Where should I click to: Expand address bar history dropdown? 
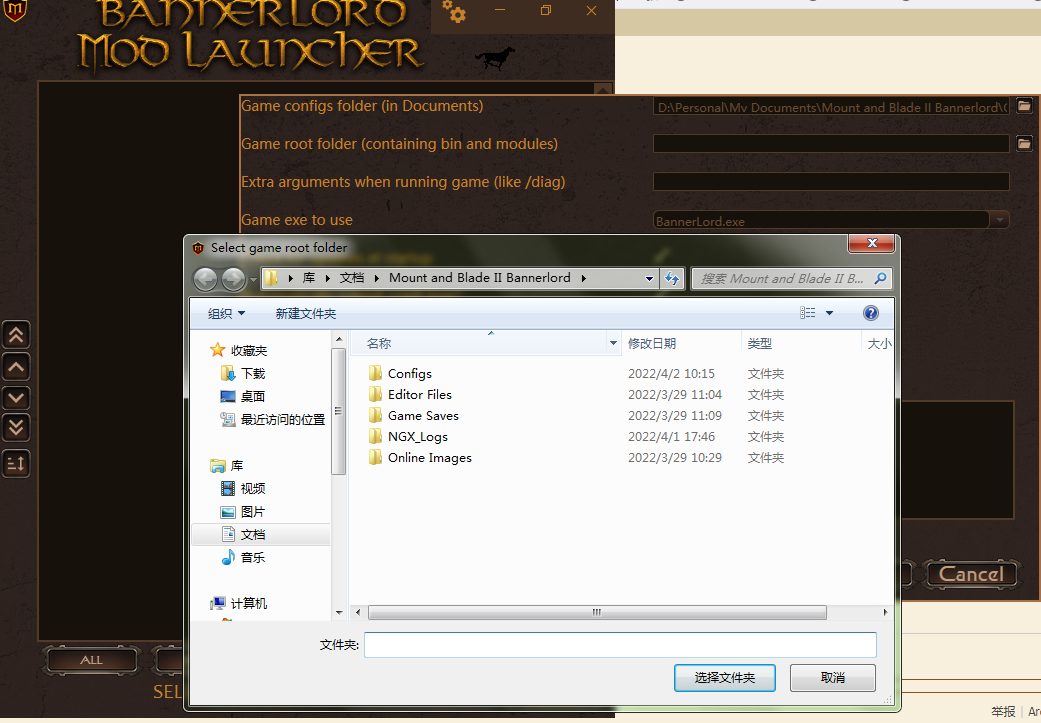click(649, 279)
